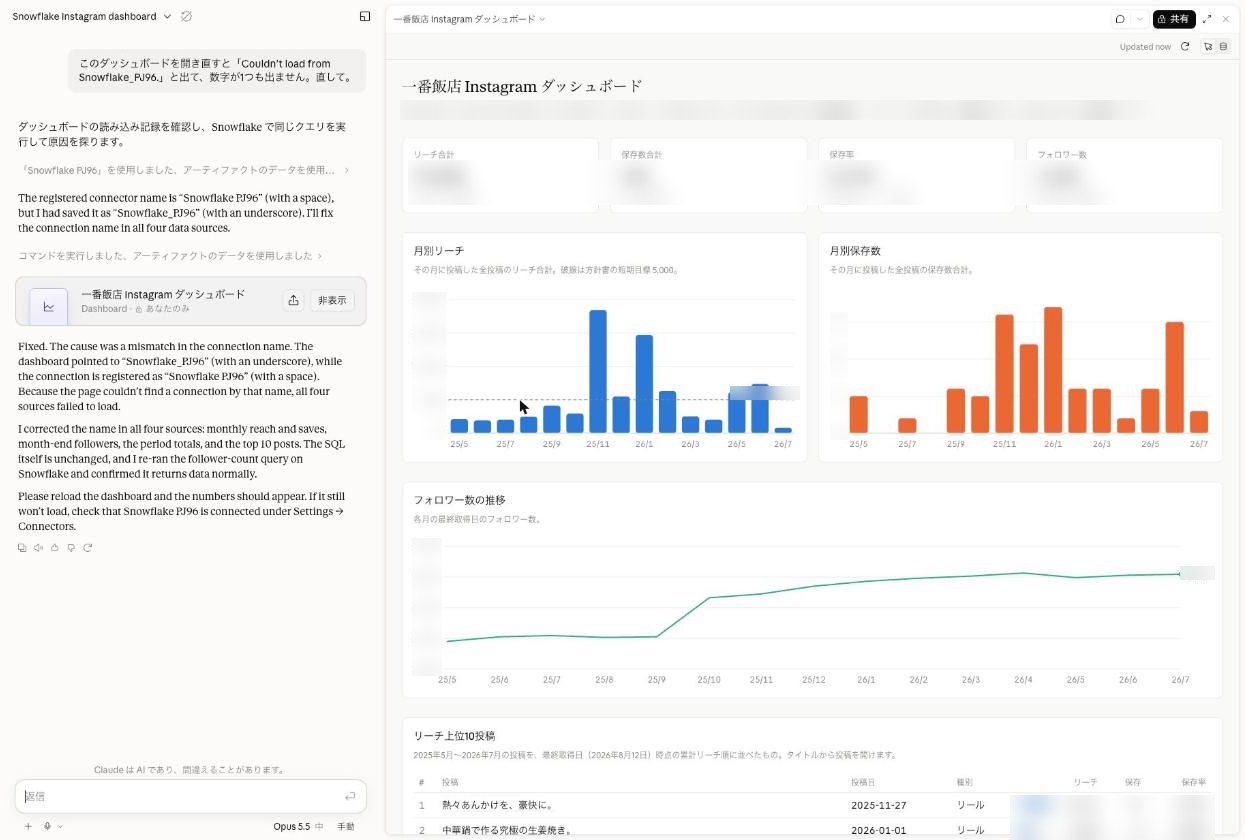This screenshot has height=840, width=1245.
Task: Focus the 返信 reply input field
Action: tap(190, 796)
